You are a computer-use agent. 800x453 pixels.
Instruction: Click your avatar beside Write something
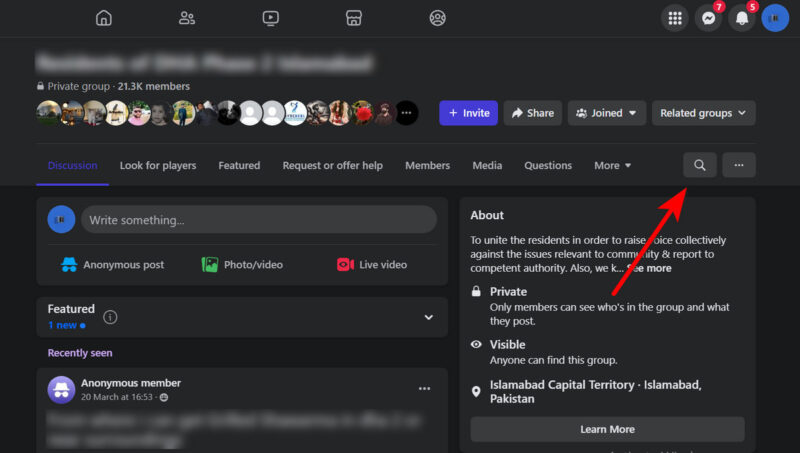[x=61, y=219]
